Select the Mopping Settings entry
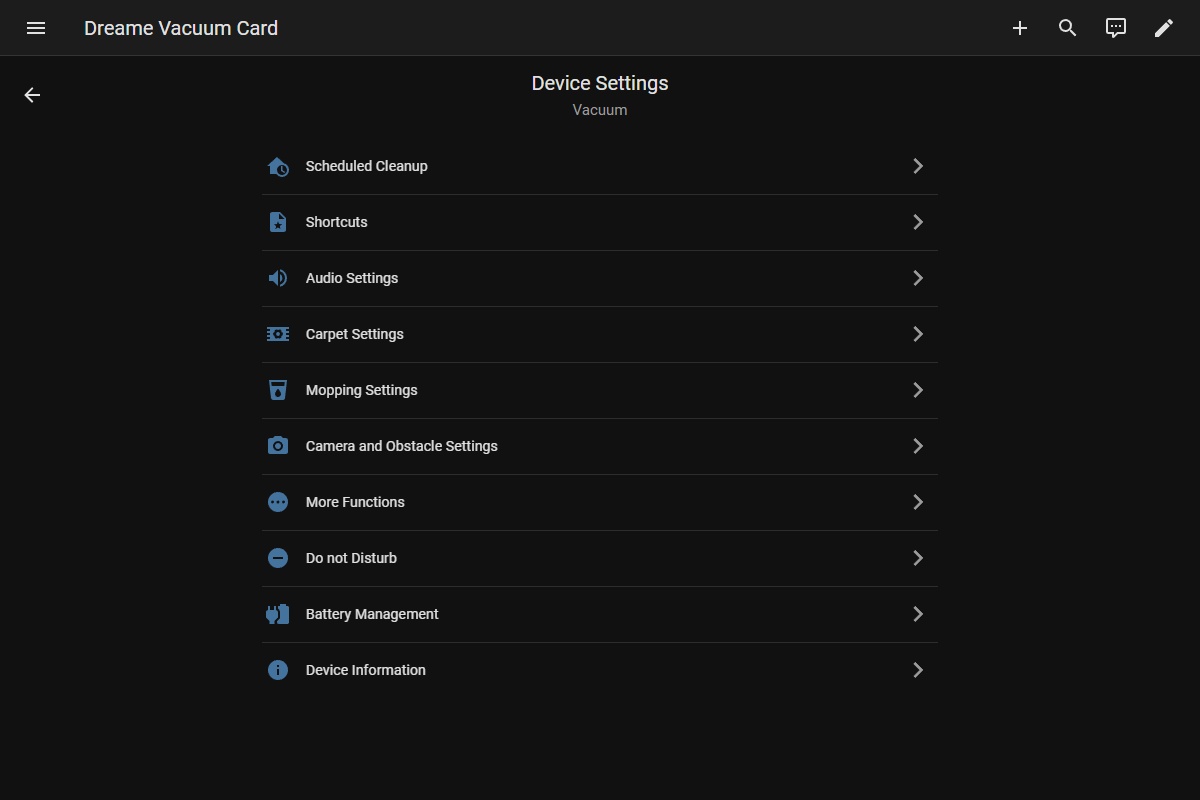This screenshot has height=800, width=1200. pos(600,390)
